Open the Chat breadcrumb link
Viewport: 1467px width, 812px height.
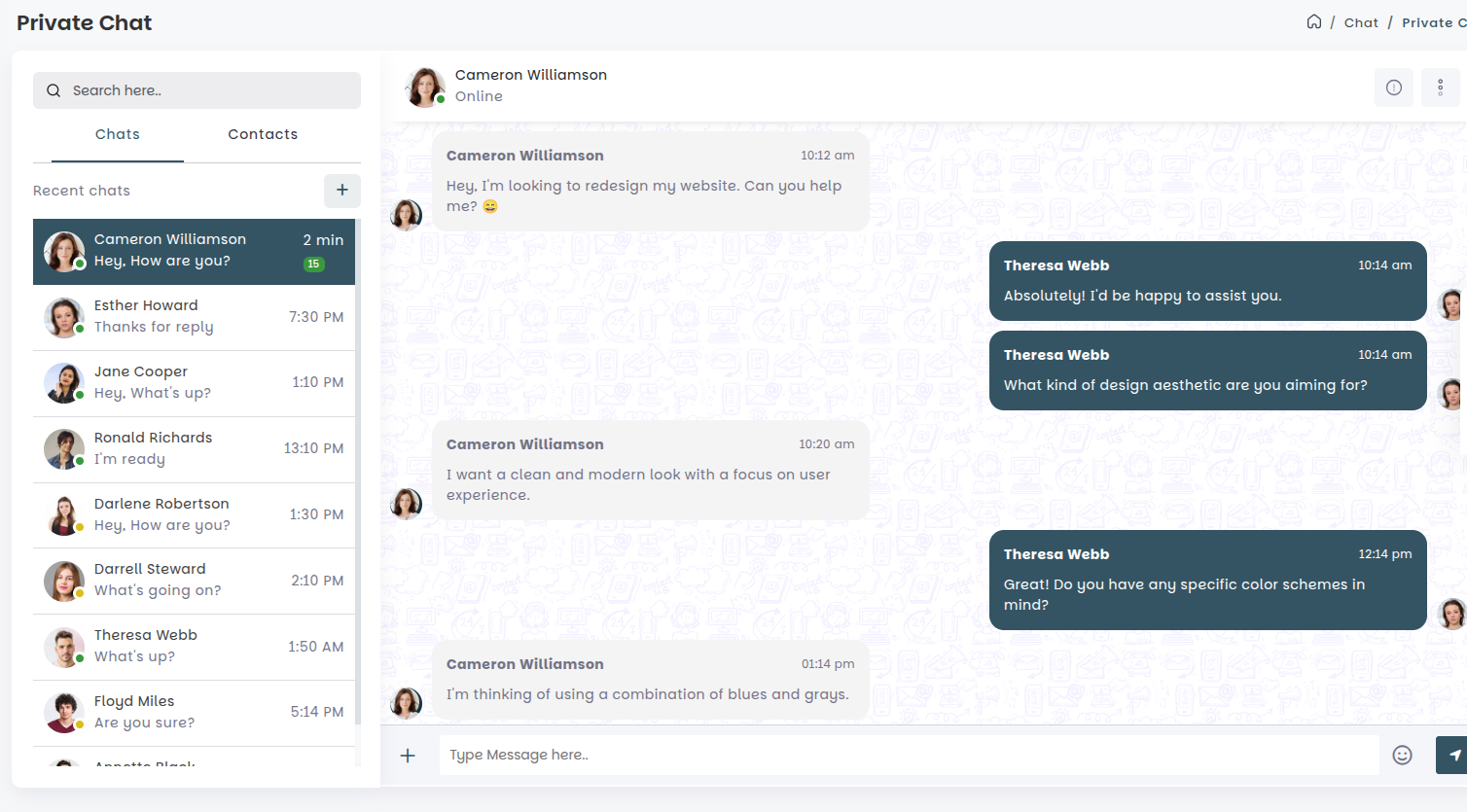pos(1361,22)
